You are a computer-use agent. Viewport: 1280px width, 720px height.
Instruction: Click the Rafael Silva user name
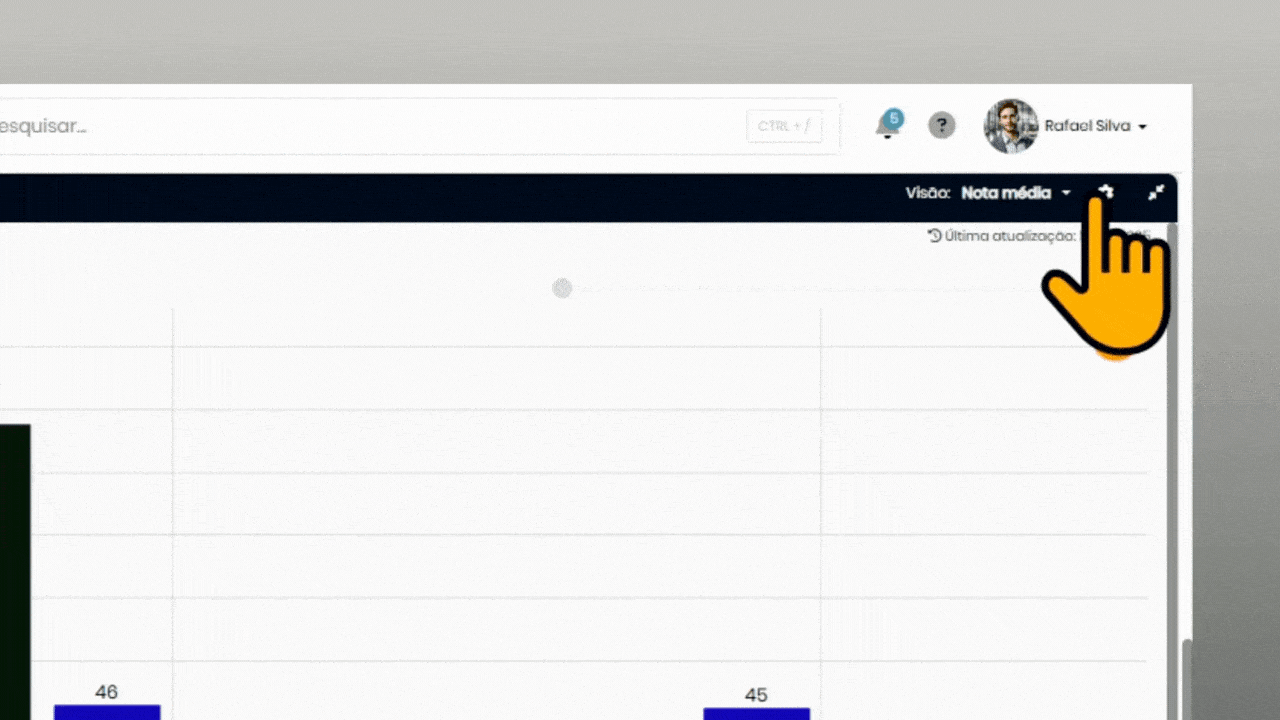pos(1086,126)
